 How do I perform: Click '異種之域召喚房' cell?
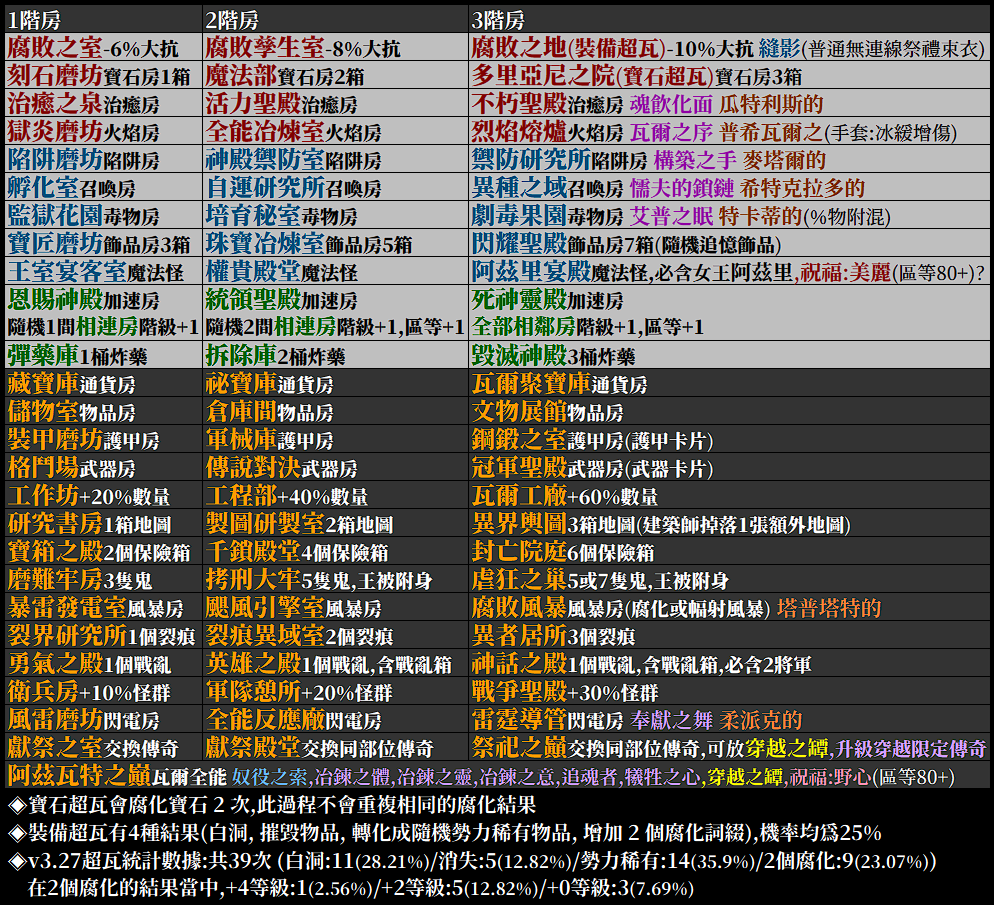pos(729,187)
